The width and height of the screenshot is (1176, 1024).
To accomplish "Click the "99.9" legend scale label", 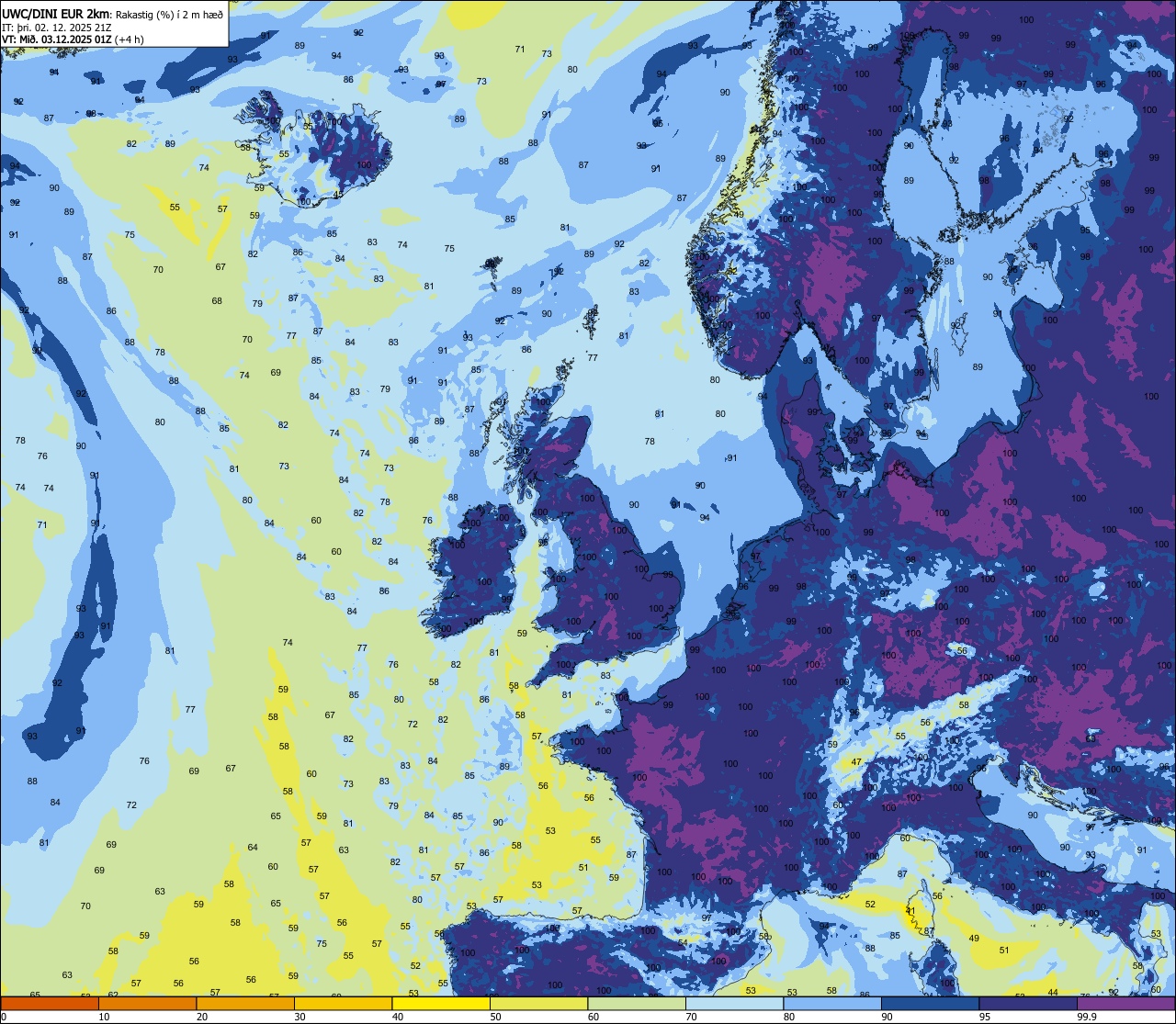I will pyautogui.click(x=1087, y=1017).
